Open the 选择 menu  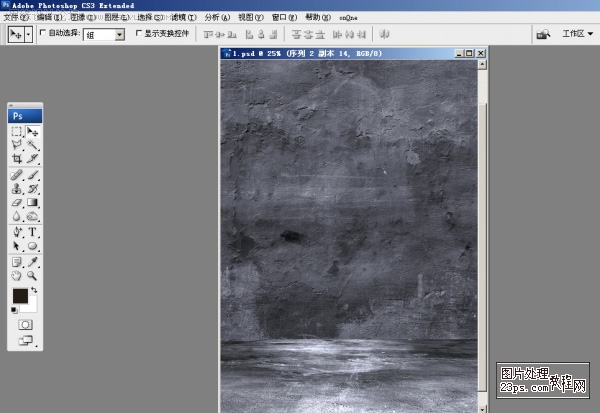pyautogui.click(x=150, y=18)
